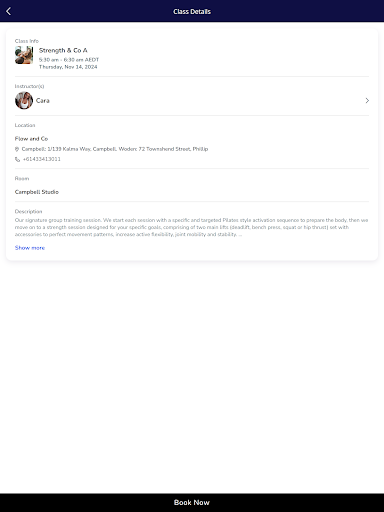Image resolution: width=384 pixels, height=512 pixels.
Task: Open the Campbell address on Kalma Way
Action: click(115, 149)
